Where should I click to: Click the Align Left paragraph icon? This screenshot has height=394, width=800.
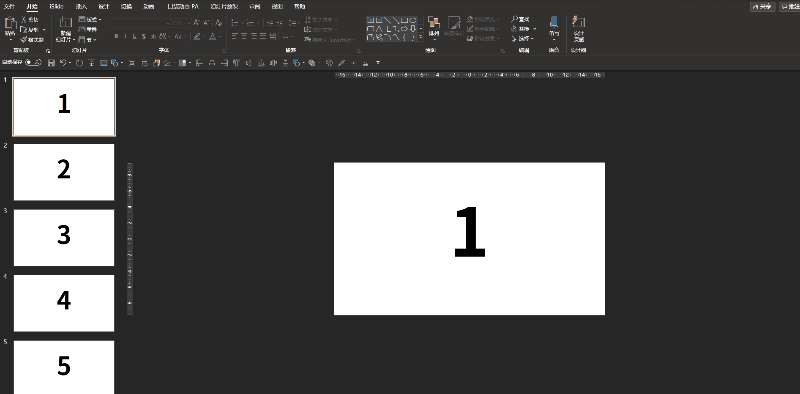235,36
